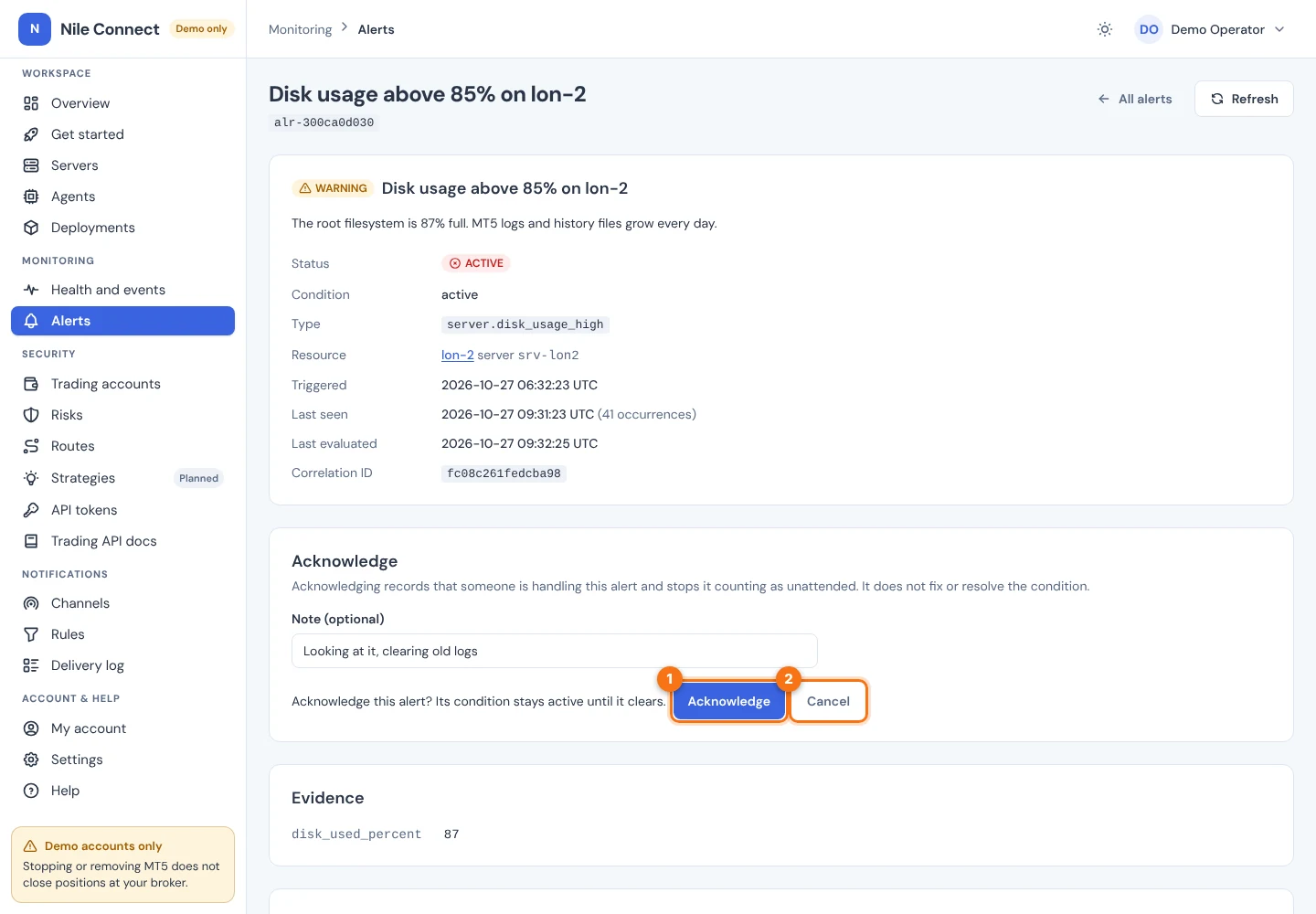
Task: Click the Nile Connect logo icon
Action: click(35, 29)
